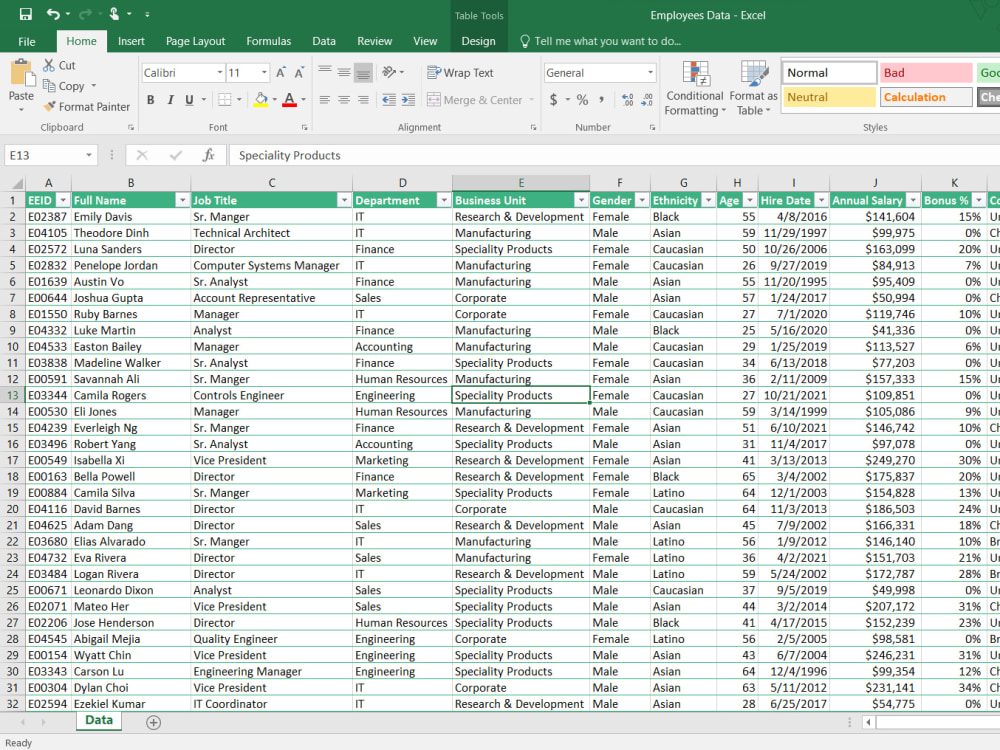Toggle Wrap Text
The height and width of the screenshot is (750, 1000).
460,73
